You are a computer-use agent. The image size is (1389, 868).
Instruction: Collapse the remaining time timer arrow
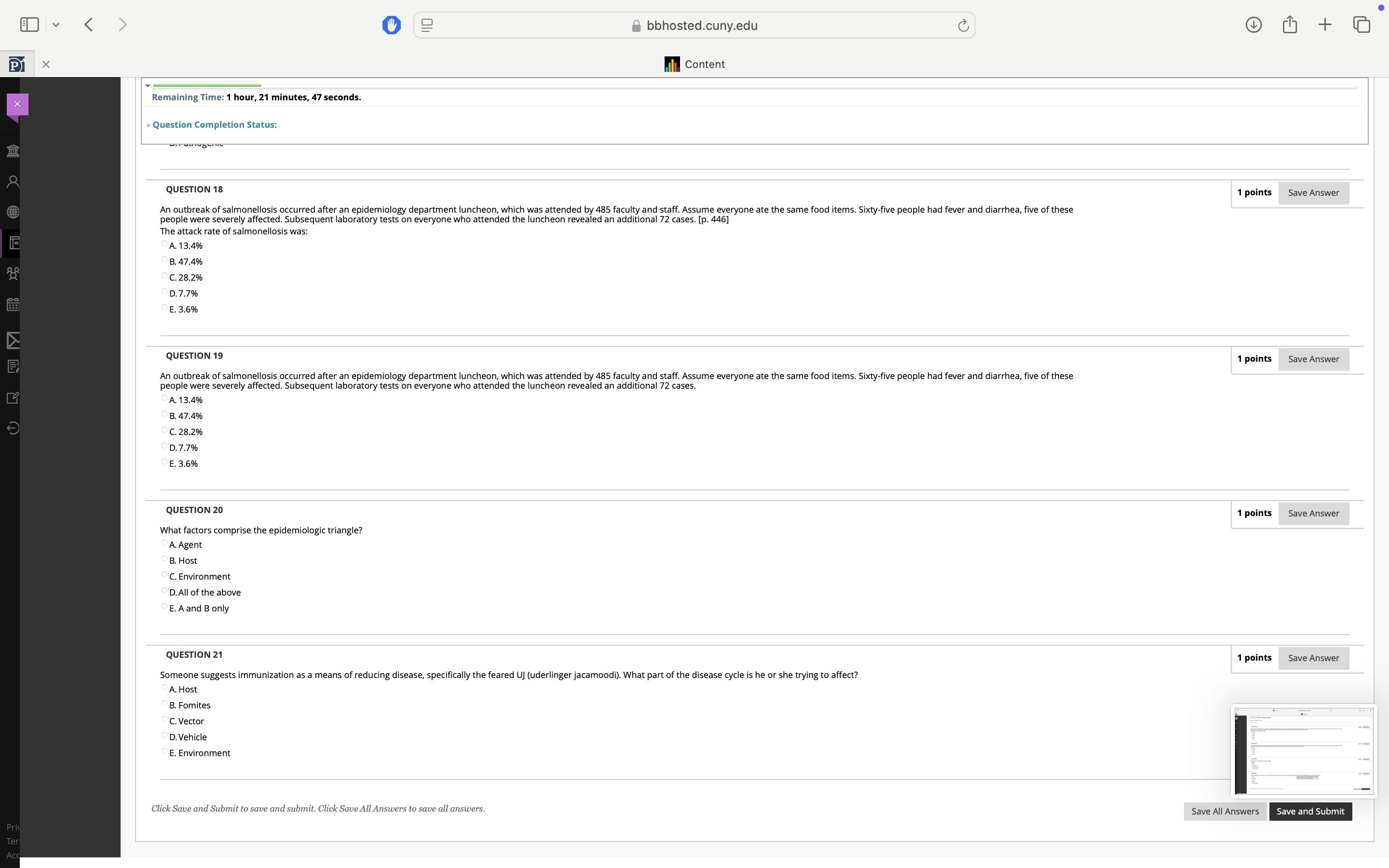pyautogui.click(x=148, y=85)
